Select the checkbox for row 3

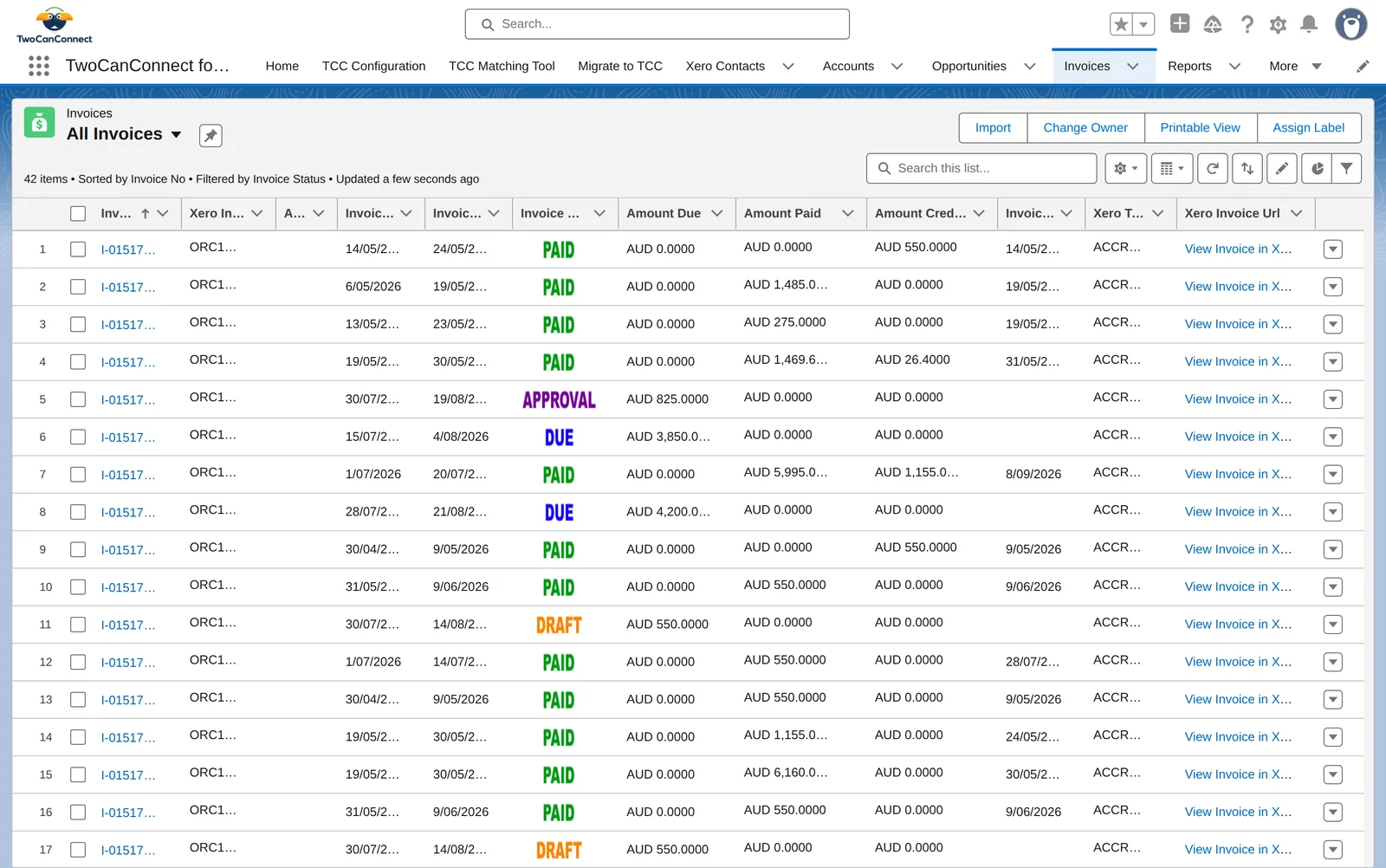(x=78, y=324)
